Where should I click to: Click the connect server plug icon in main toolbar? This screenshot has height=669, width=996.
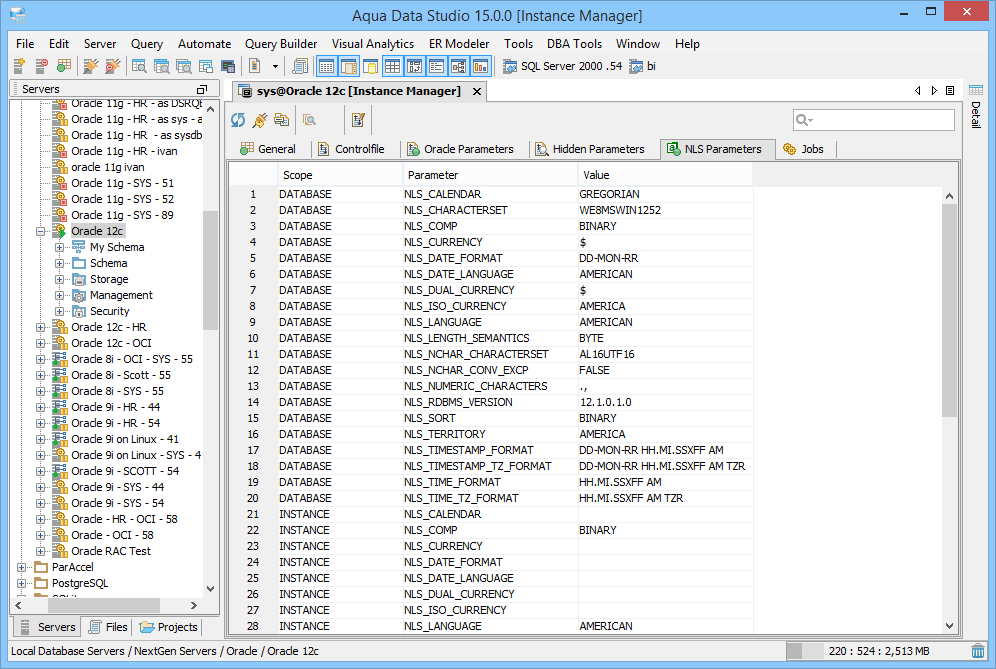coord(91,66)
